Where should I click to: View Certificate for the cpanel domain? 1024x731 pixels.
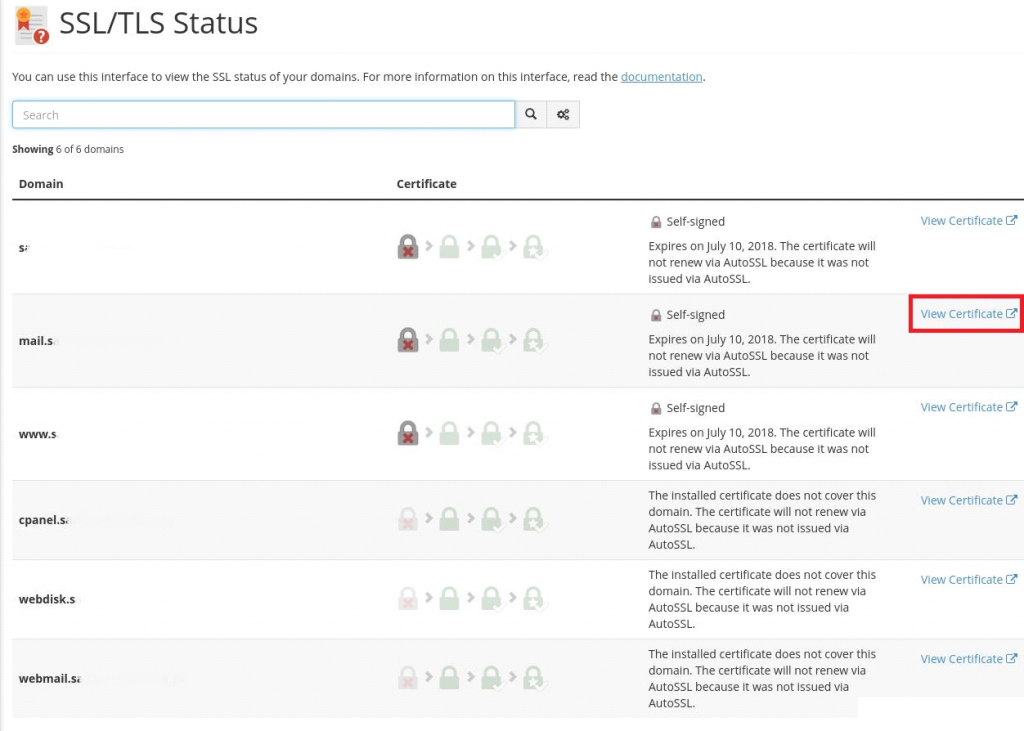(968, 500)
